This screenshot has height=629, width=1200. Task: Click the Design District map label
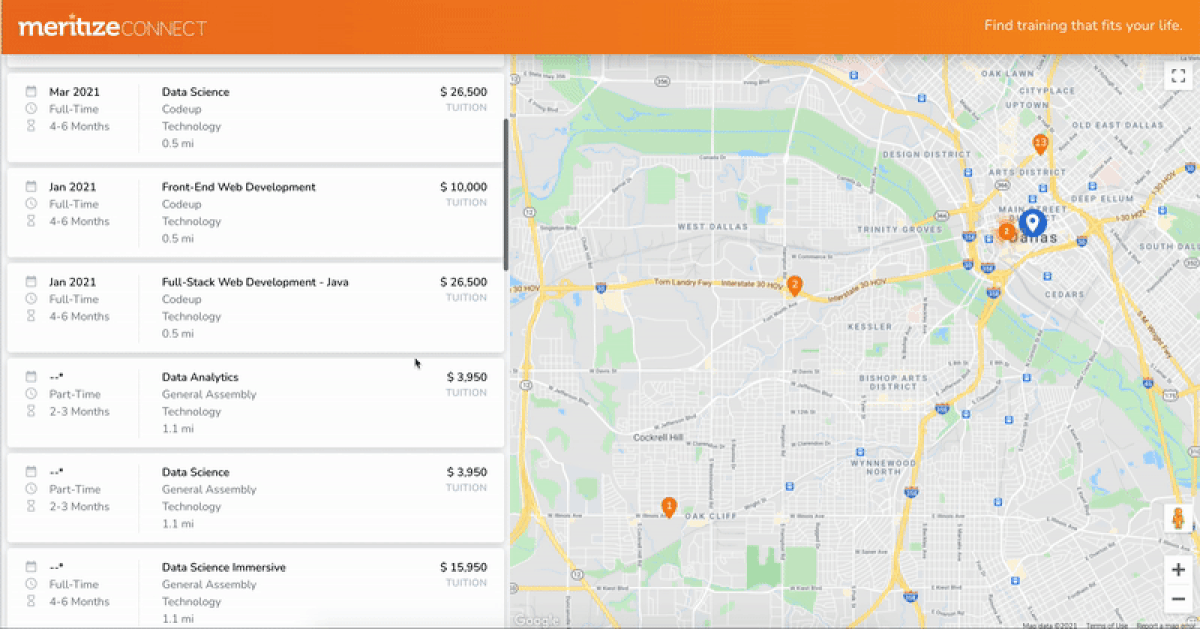click(926, 155)
